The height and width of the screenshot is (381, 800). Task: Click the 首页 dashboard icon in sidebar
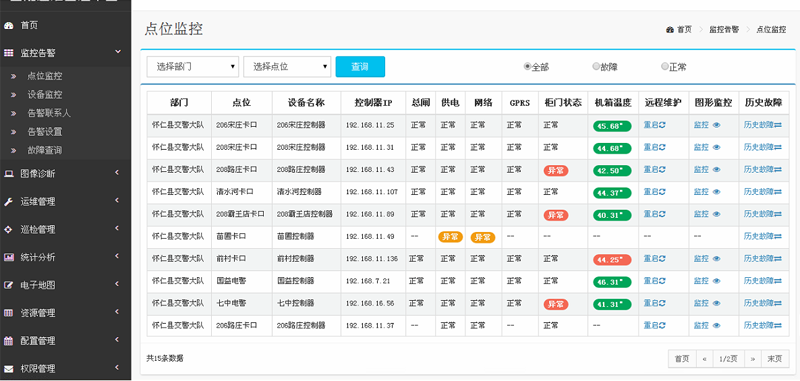[8, 26]
